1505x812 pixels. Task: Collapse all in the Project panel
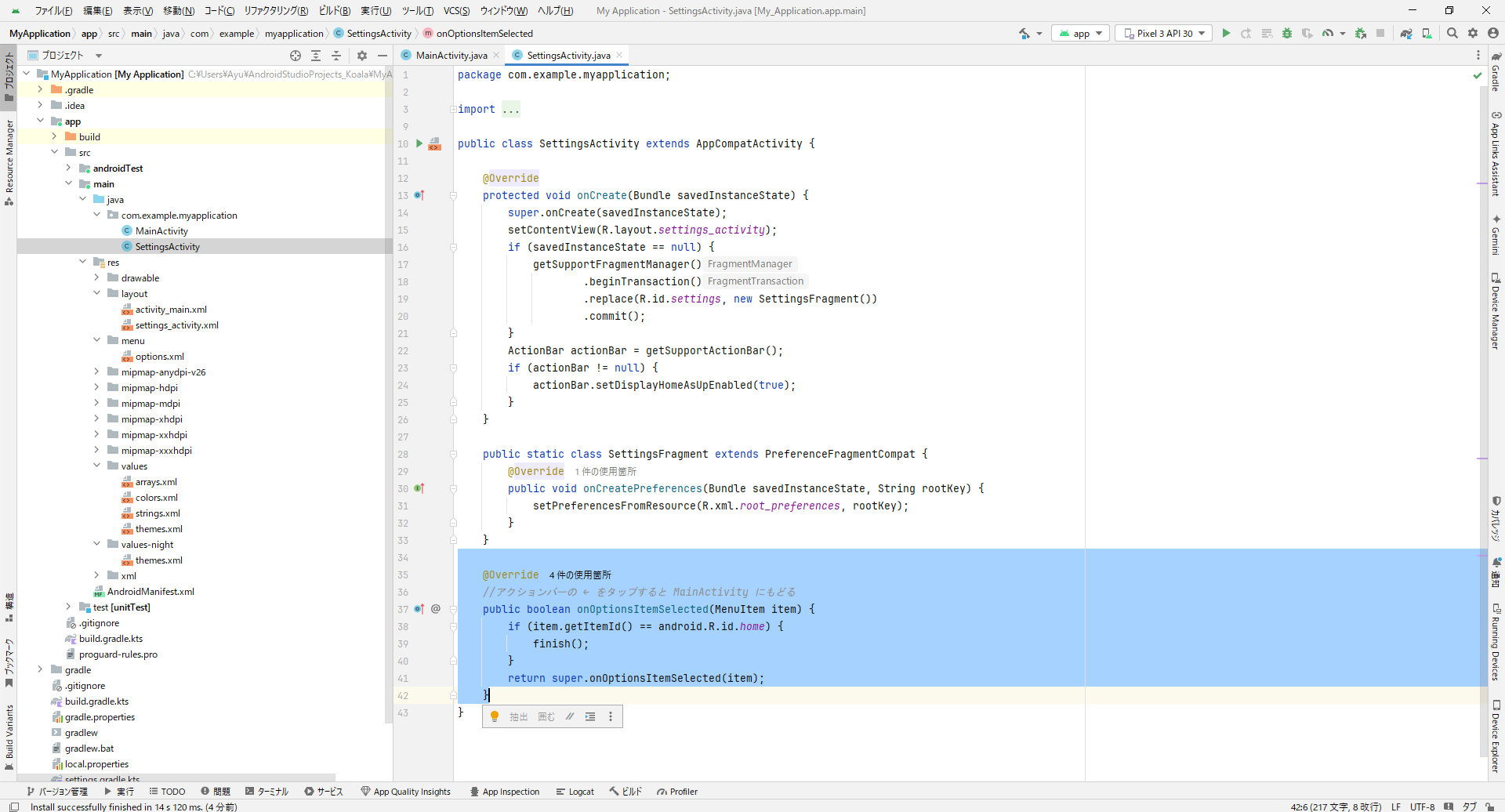click(336, 56)
